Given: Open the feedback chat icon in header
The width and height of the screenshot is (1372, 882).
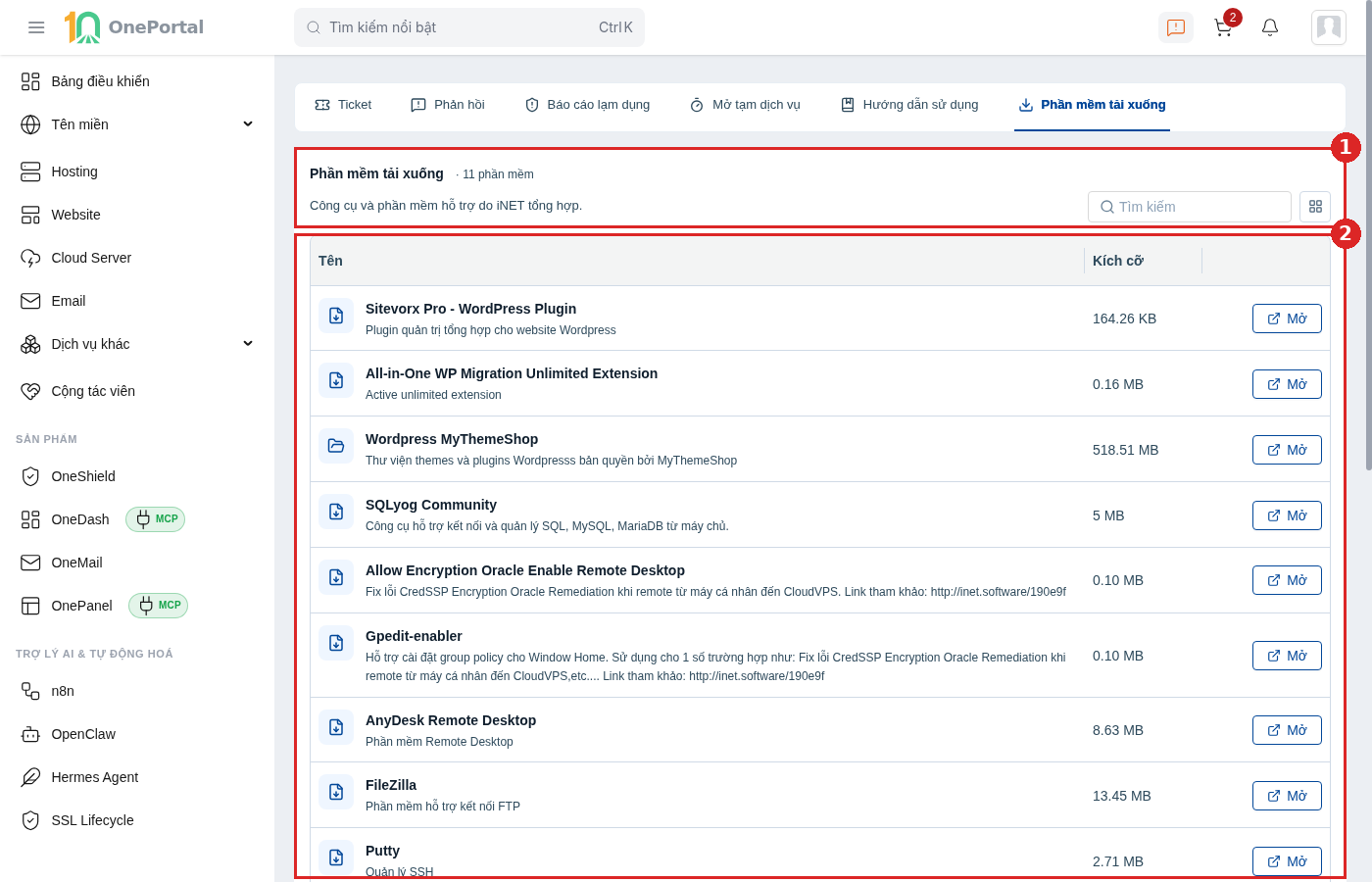Looking at the screenshot, I should click(1176, 27).
